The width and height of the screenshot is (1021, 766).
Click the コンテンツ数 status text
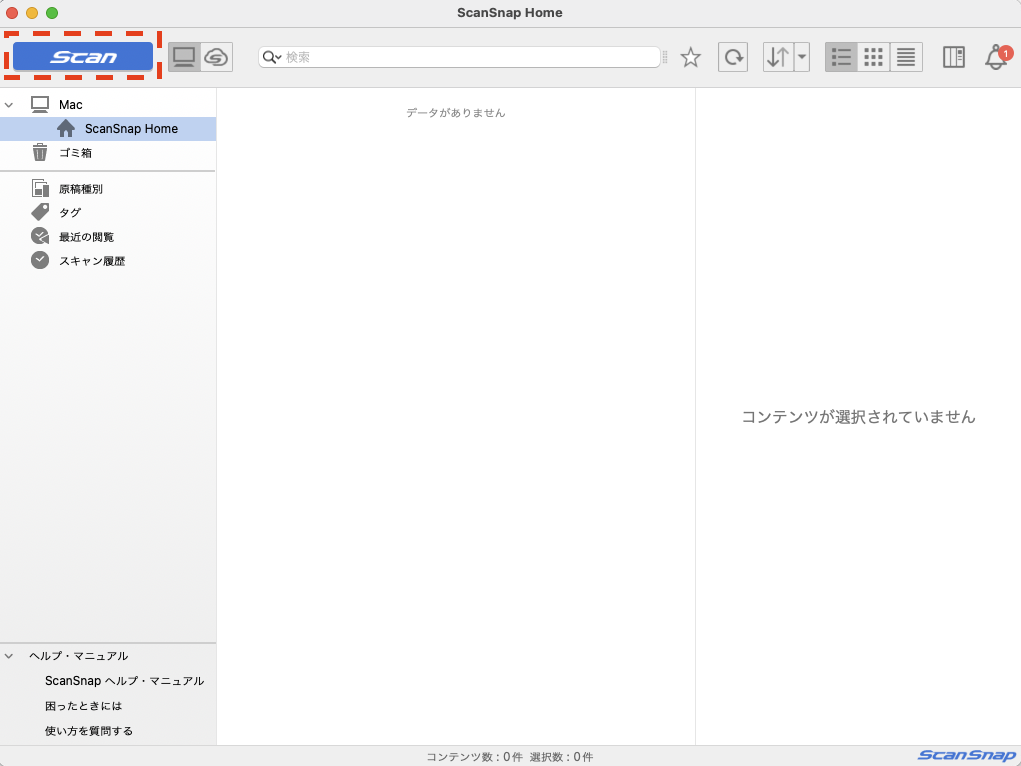tap(475, 757)
